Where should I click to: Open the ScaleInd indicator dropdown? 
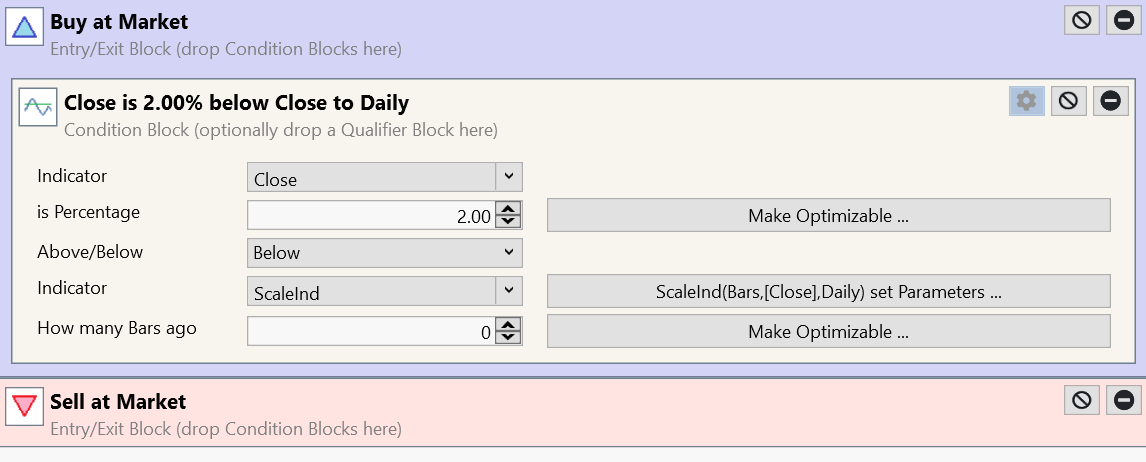click(509, 290)
